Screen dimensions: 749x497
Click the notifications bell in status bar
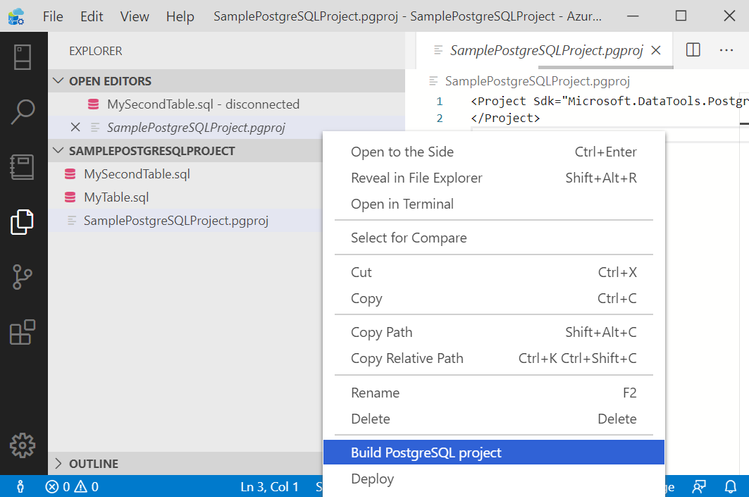[731, 487]
